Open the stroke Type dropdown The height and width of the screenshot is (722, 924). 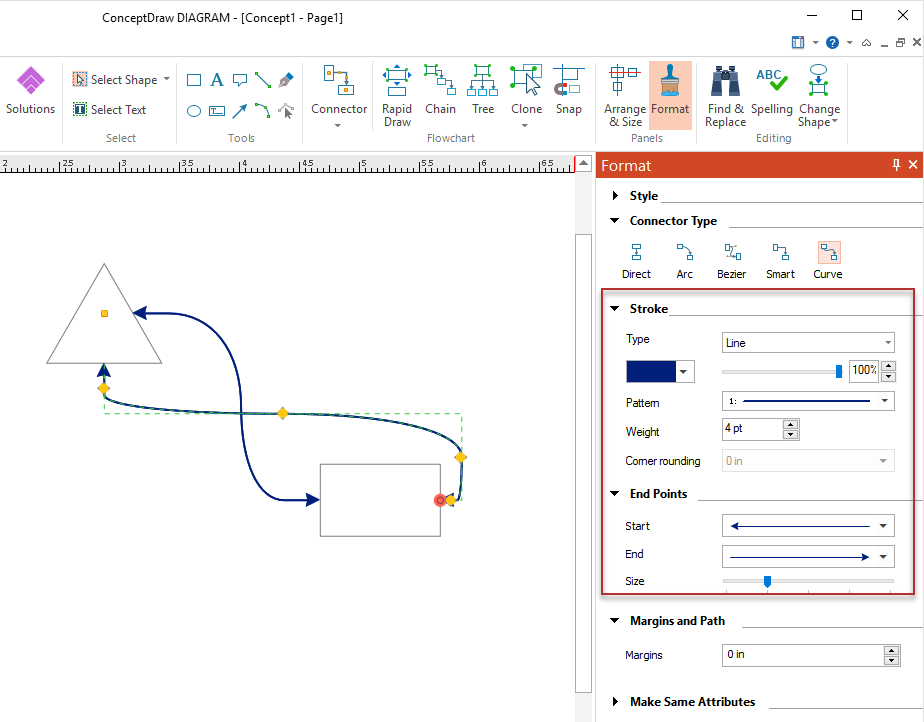(808, 343)
